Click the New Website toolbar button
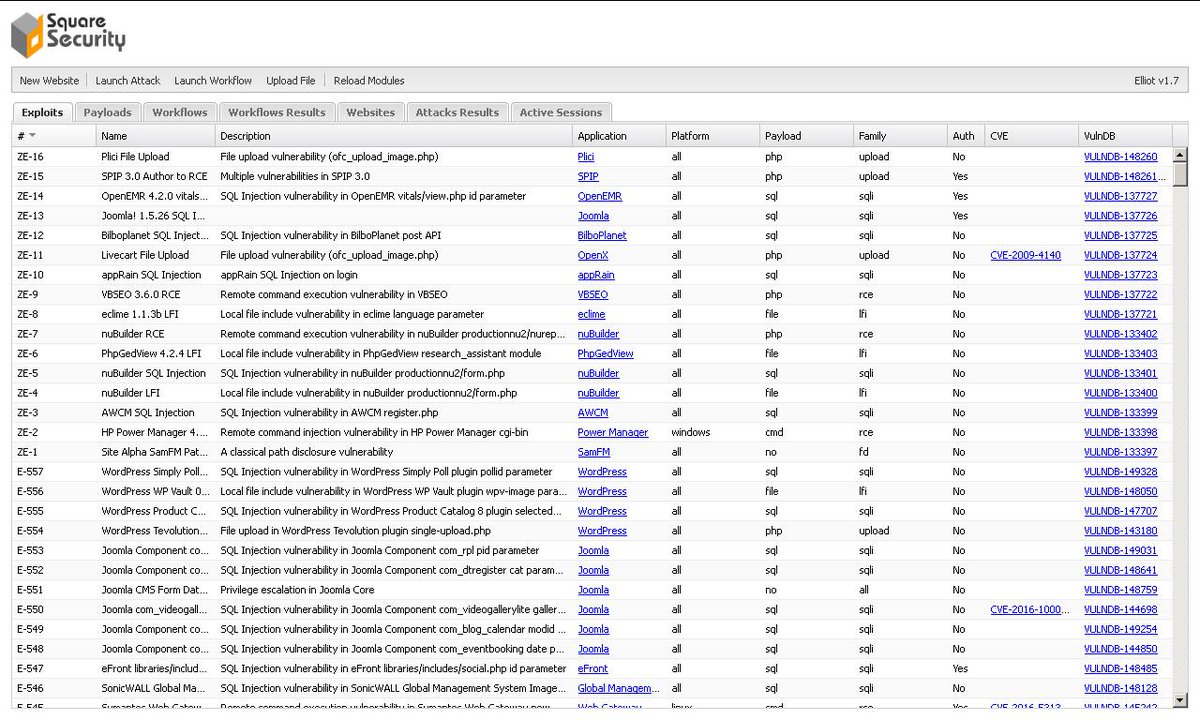This screenshot has height=720, width=1200. (49, 80)
